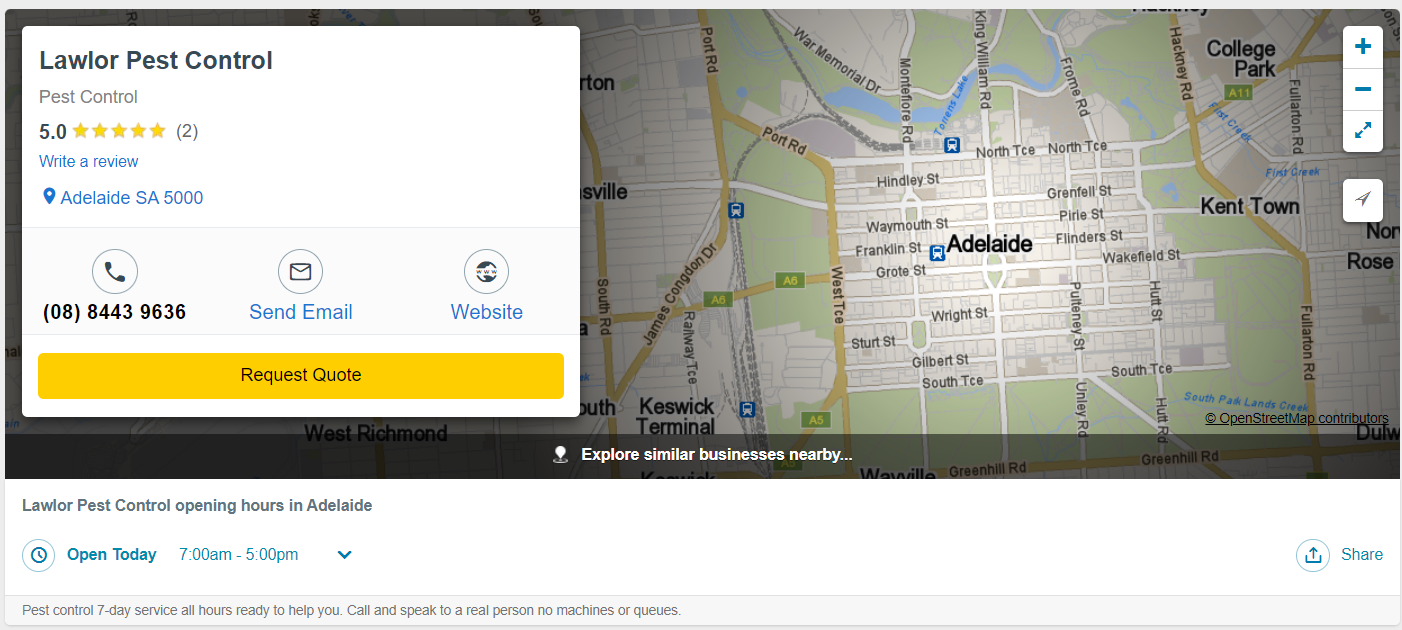1402x630 pixels.
Task: Click the envelope email icon
Action: [x=300, y=272]
